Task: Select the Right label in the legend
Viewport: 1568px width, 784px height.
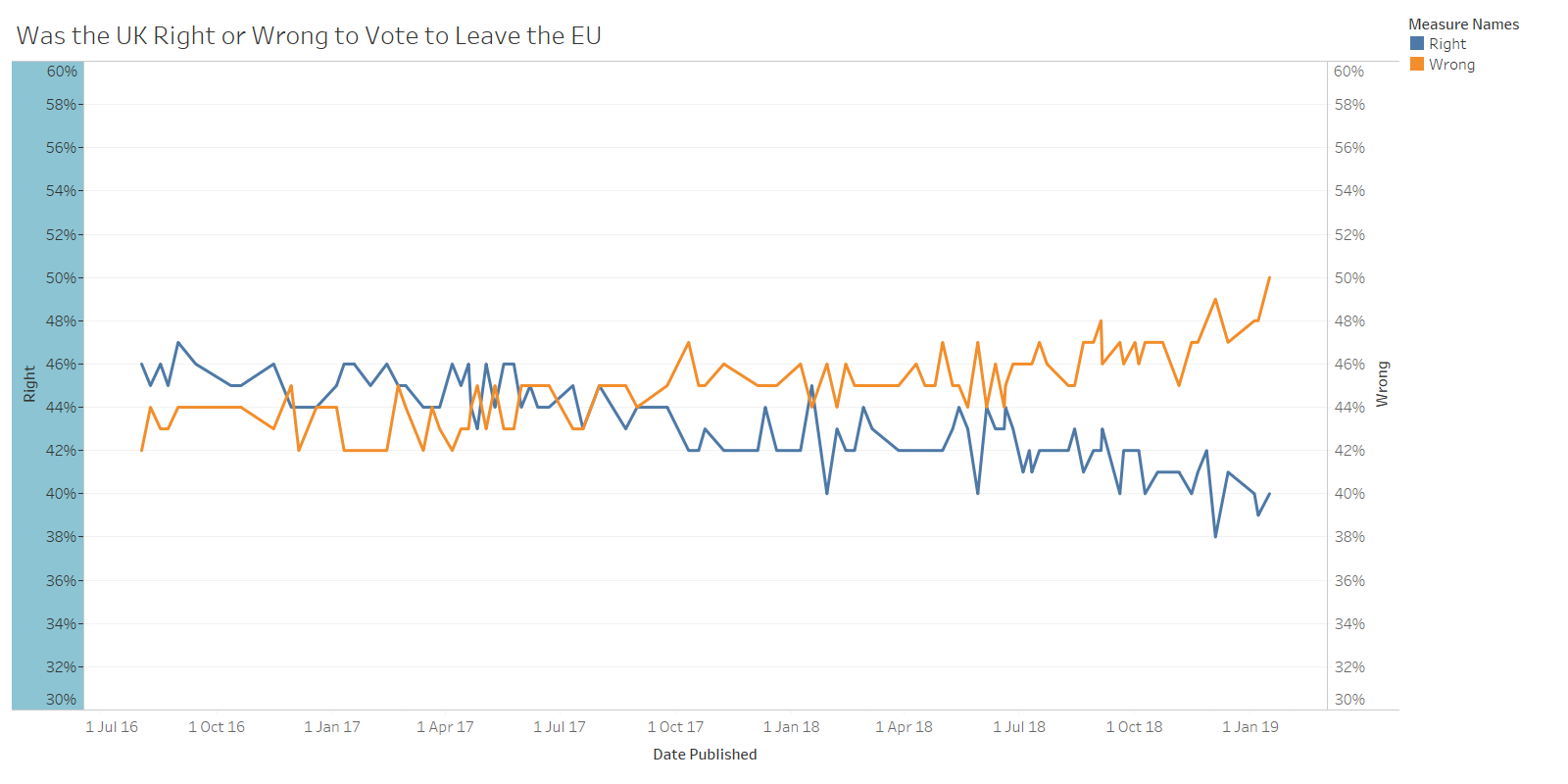Action: (1447, 44)
